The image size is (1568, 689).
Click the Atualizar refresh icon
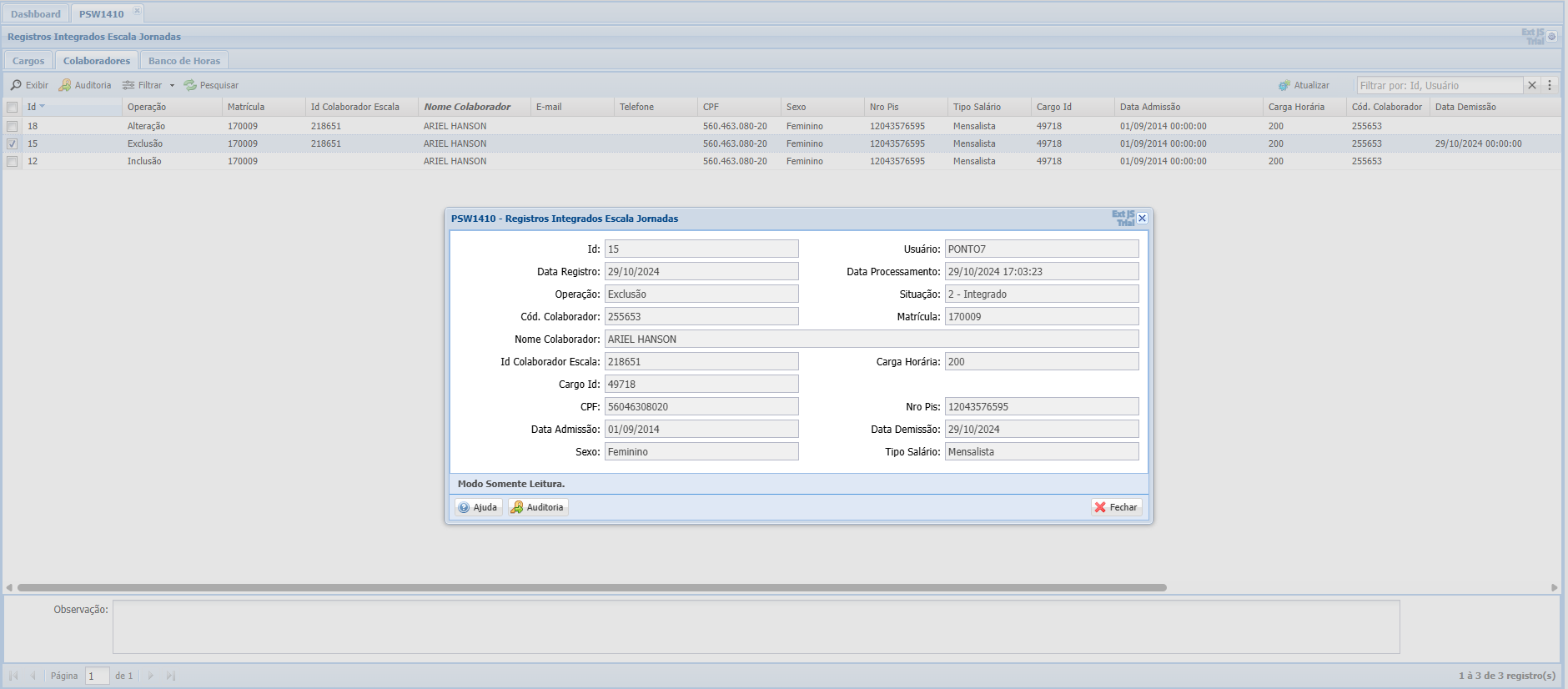coord(1284,85)
